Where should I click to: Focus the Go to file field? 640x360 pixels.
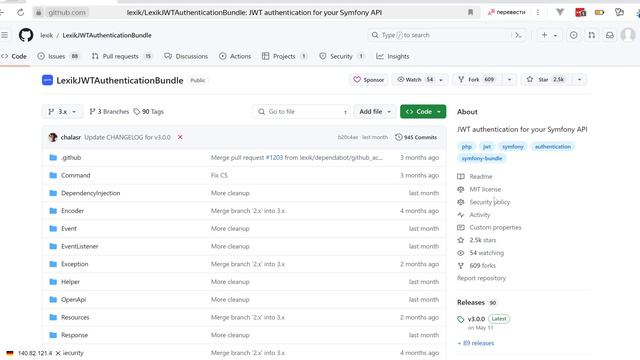(x=302, y=111)
